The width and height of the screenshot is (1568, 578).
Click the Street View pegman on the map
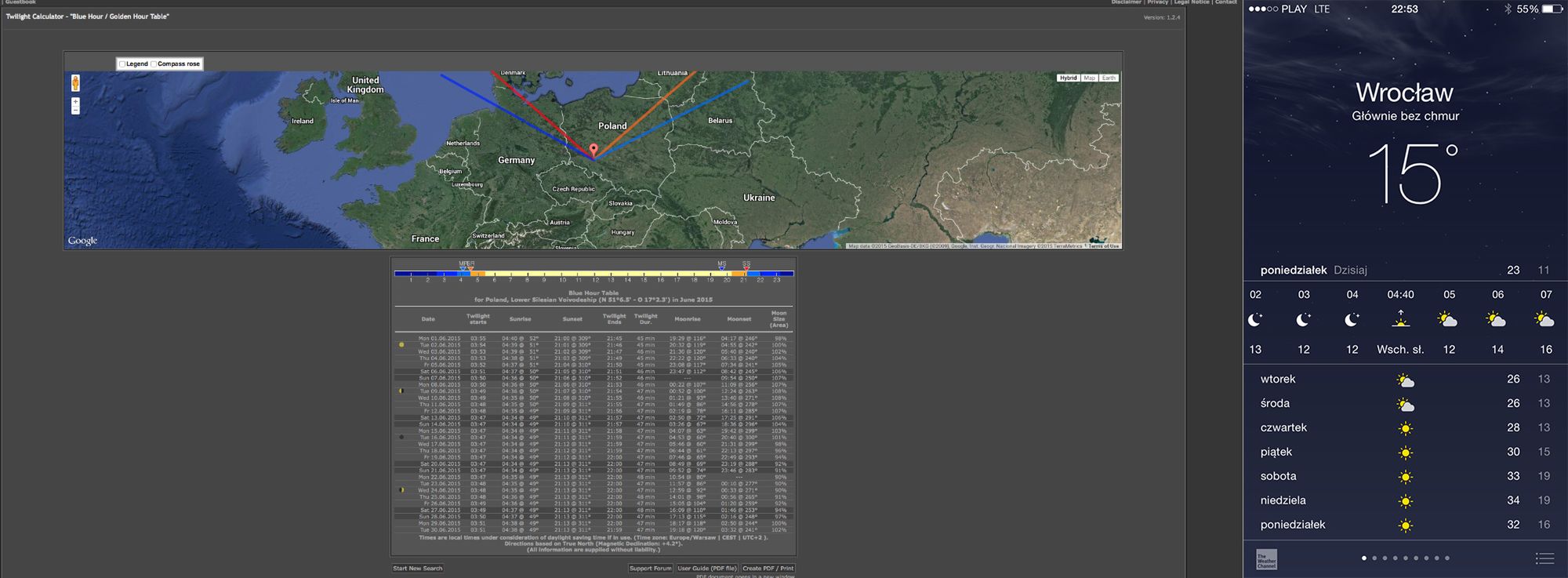(75, 83)
